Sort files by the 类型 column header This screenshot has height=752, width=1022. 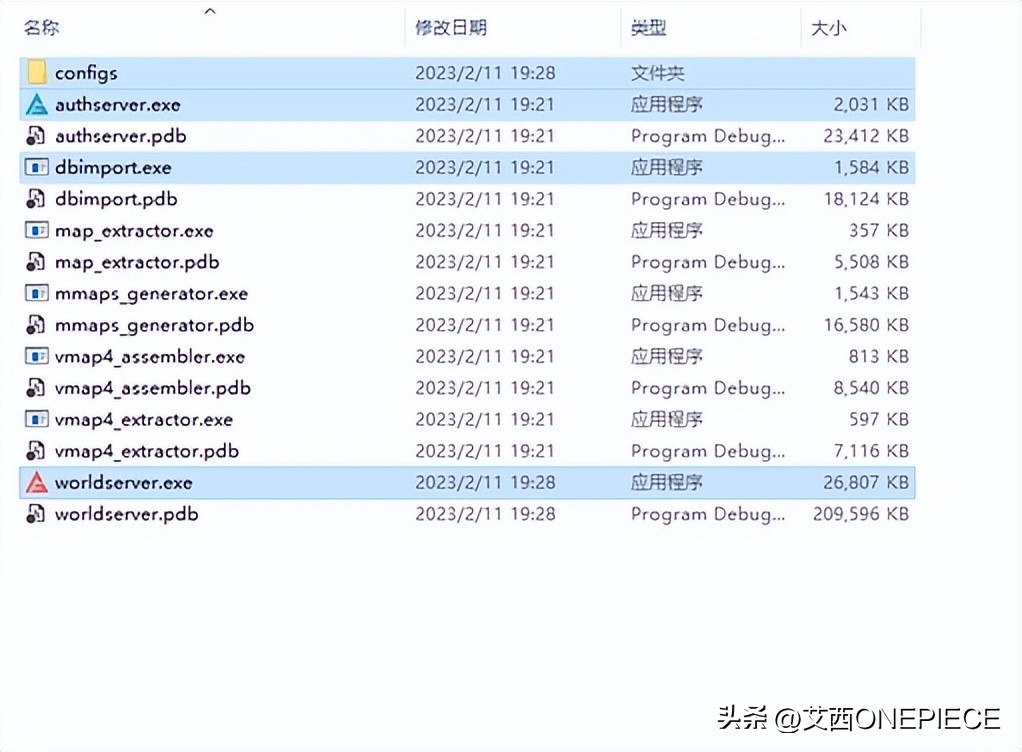point(649,28)
